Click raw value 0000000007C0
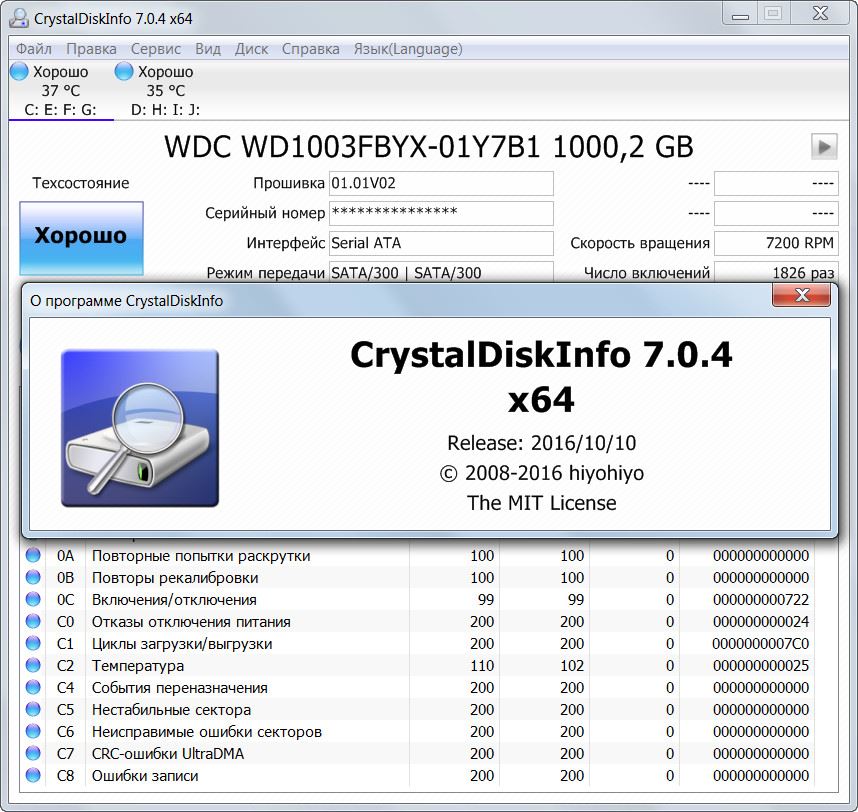The image size is (858, 812). pyautogui.click(x=761, y=643)
